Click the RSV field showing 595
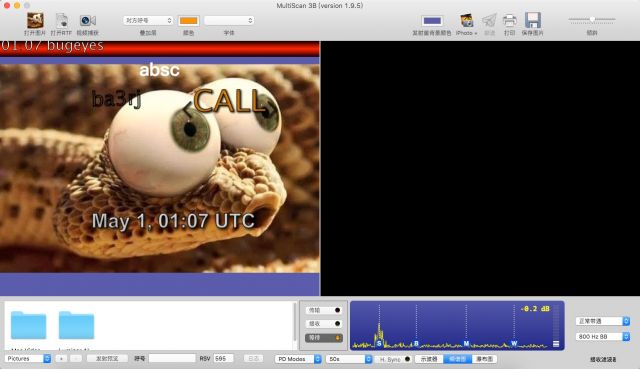The height and width of the screenshot is (369, 640). tap(224, 358)
